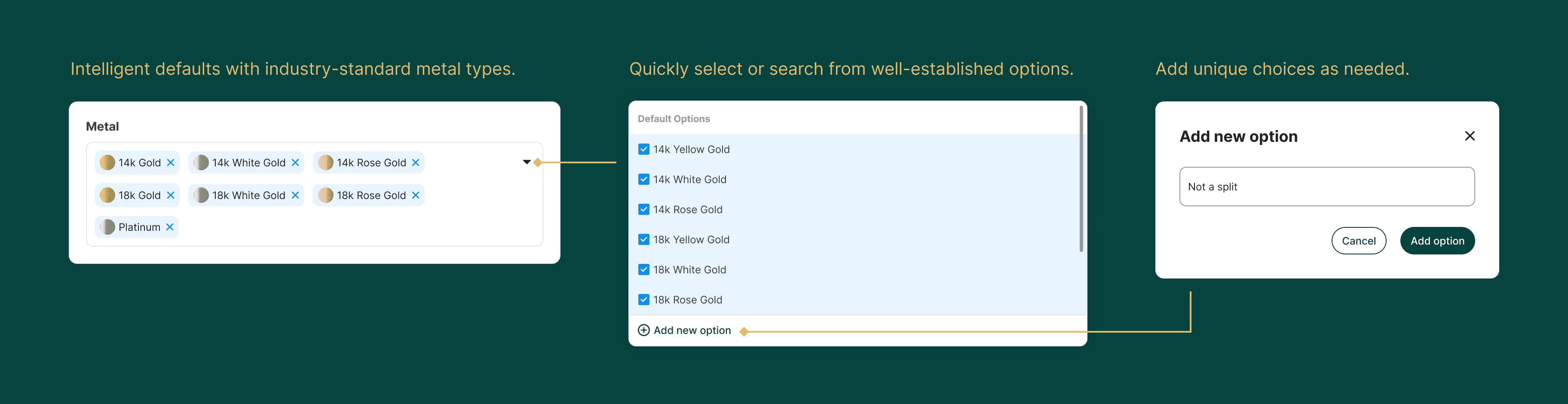Remove the Platinum tag
The height and width of the screenshot is (404, 1568).
point(170,227)
